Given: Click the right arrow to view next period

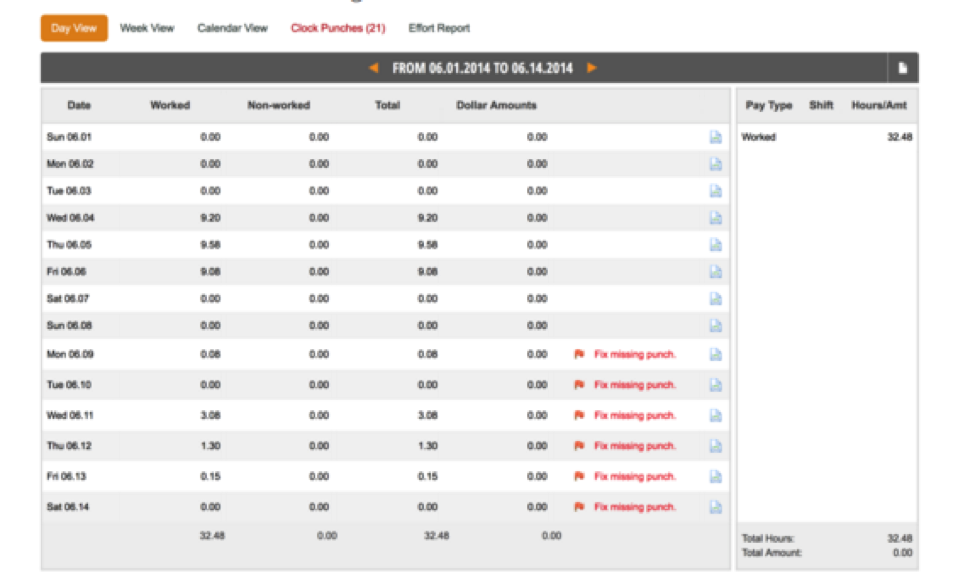Looking at the screenshot, I should click(x=592, y=68).
